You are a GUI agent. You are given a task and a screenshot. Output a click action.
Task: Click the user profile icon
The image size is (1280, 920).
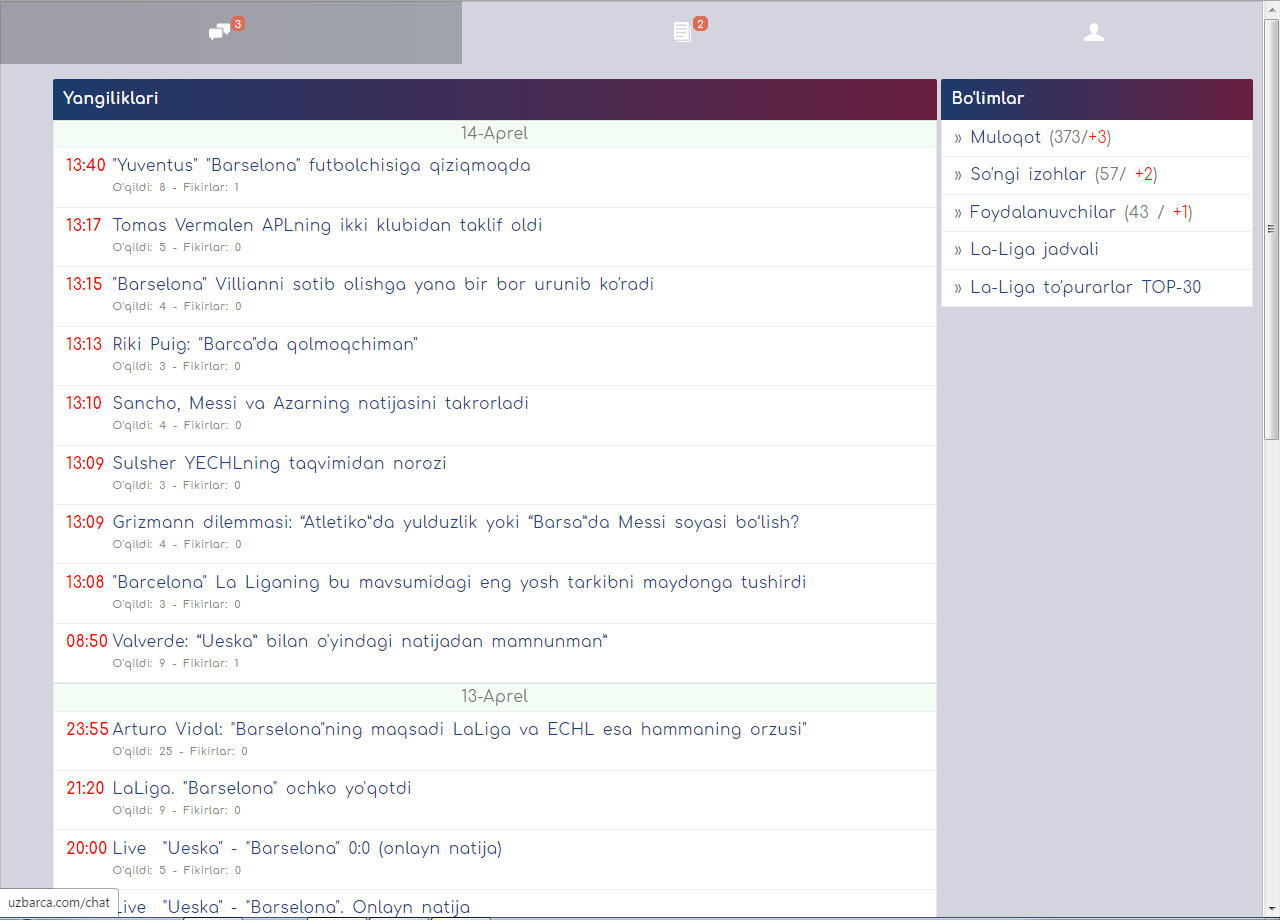coord(1093,32)
